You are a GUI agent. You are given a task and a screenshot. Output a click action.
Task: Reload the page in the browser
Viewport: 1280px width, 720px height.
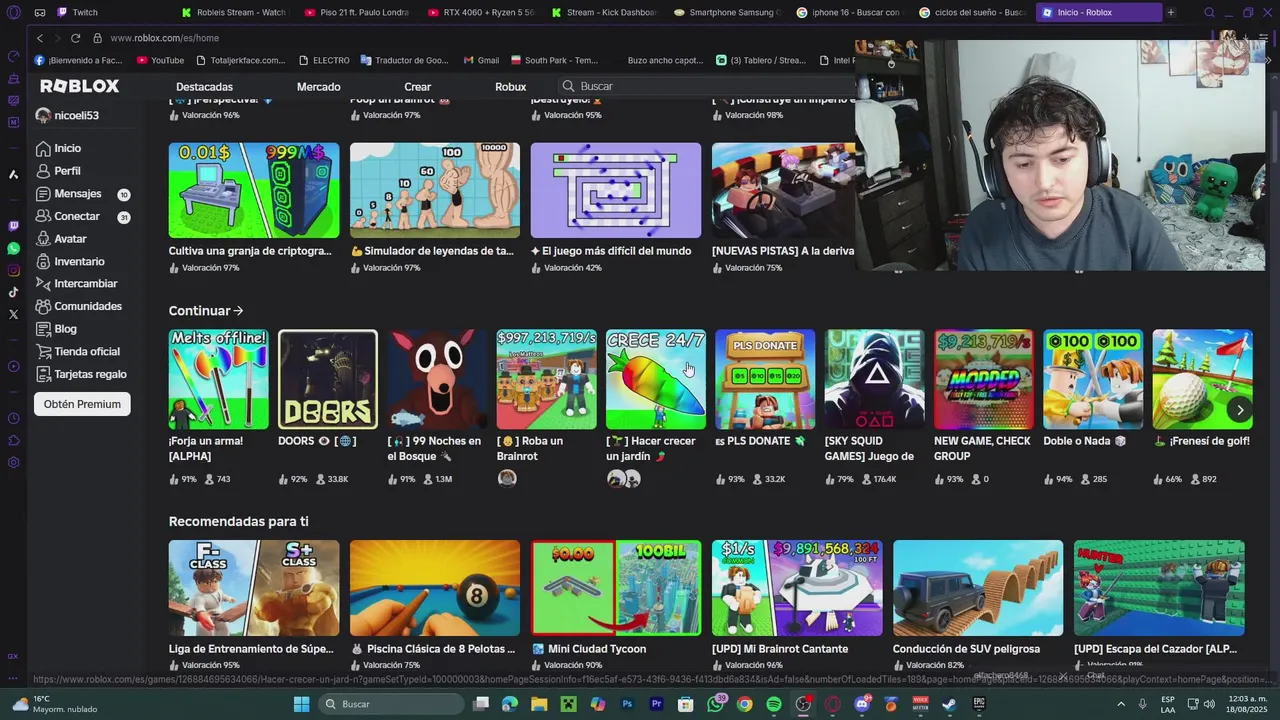(x=75, y=38)
